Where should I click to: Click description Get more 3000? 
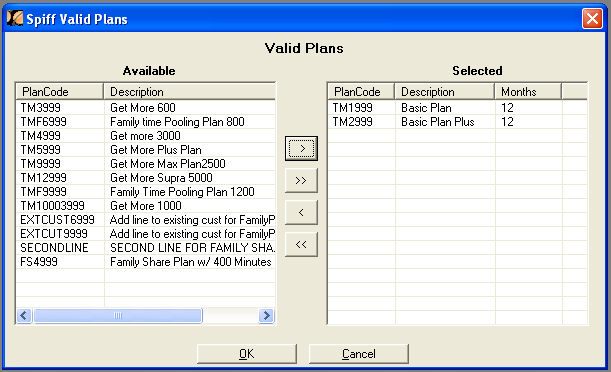[145, 136]
